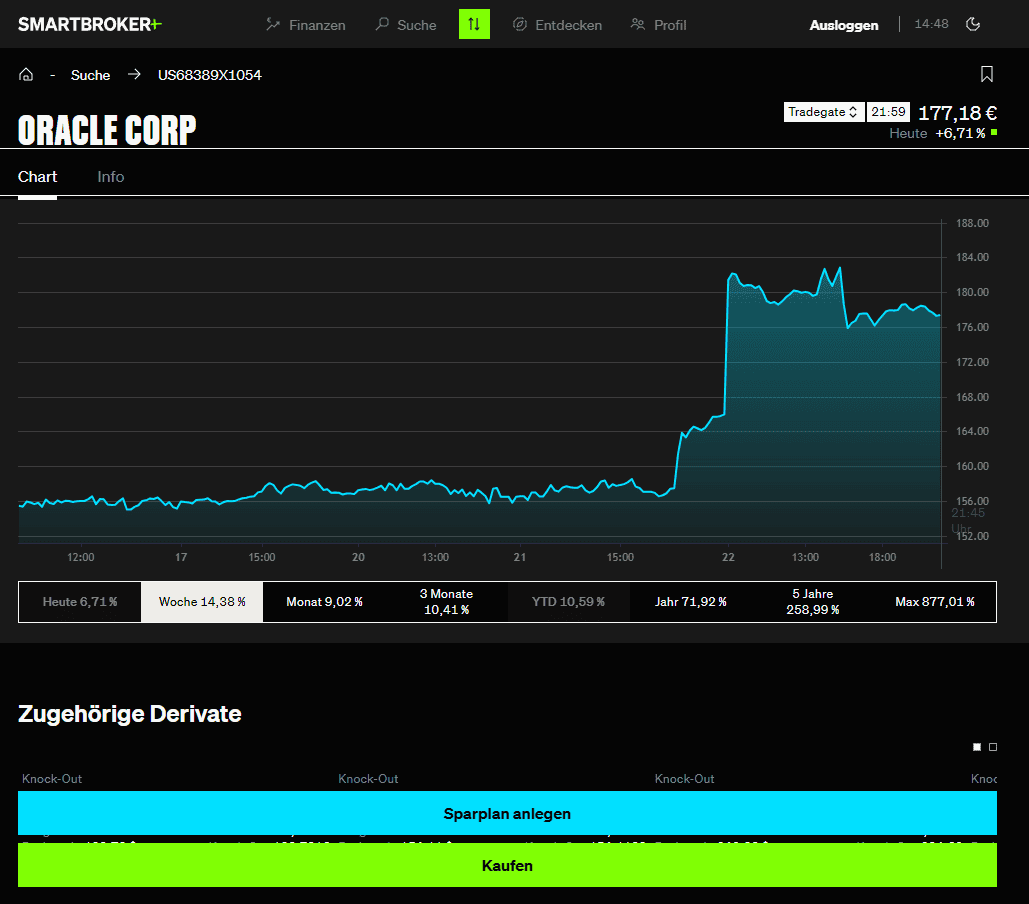Screen dimensions: 1029x904
Task: Click the chart peak near 184.00
Action: point(839,268)
